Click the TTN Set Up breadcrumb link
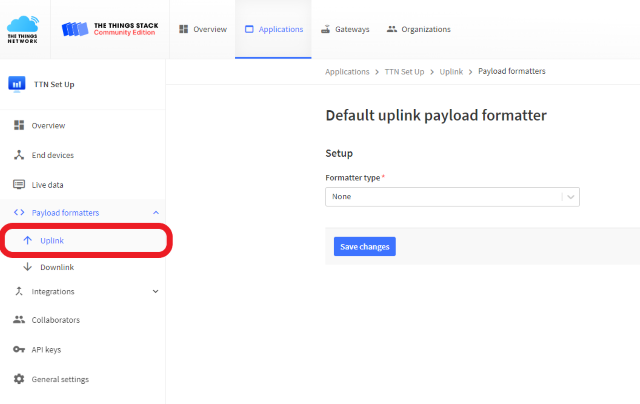This screenshot has width=640, height=404. click(x=404, y=72)
